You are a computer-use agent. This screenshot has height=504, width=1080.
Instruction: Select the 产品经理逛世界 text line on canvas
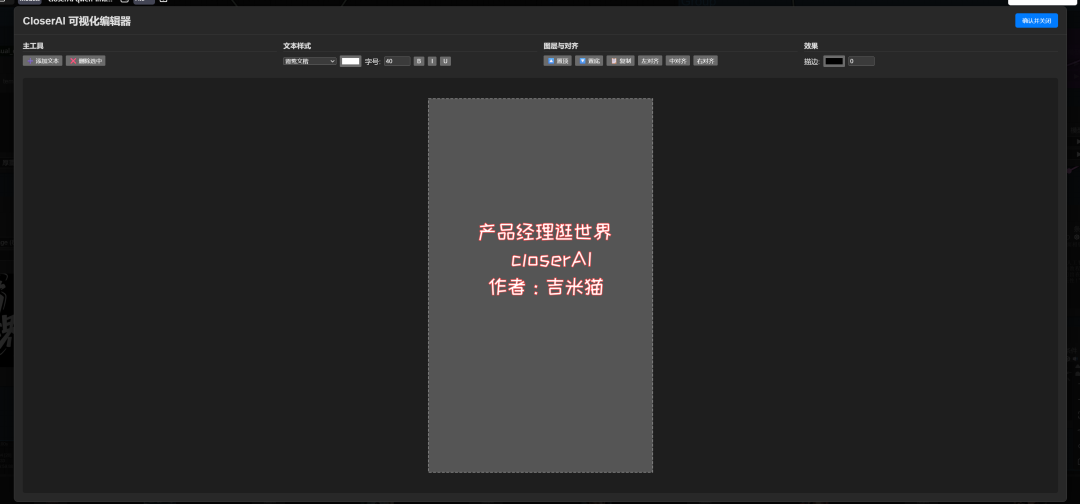[x=545, y=232]
